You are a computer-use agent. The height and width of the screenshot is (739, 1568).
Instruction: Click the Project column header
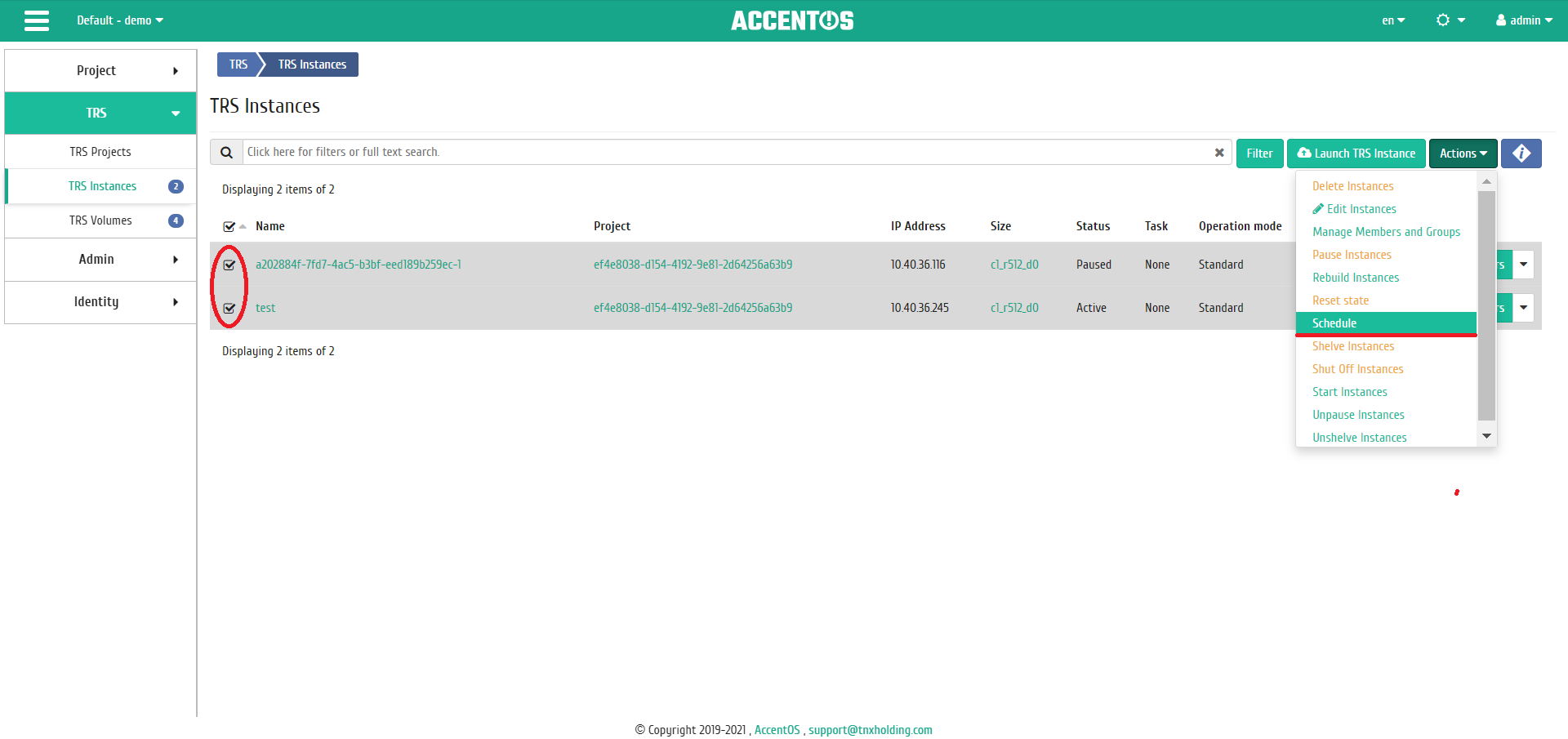coord(612,226)
